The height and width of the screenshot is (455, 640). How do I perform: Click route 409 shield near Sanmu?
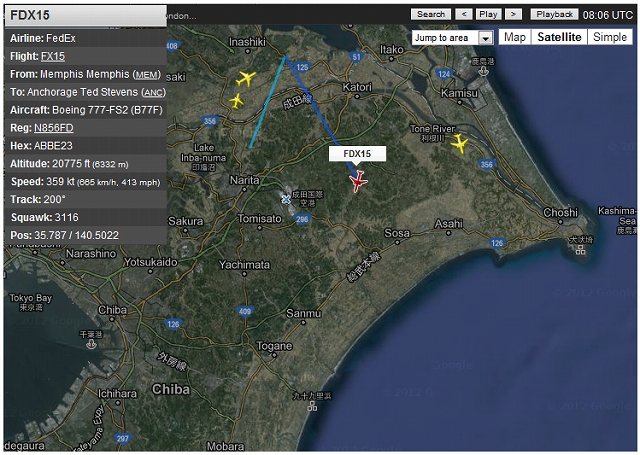(x=244, y=311)
